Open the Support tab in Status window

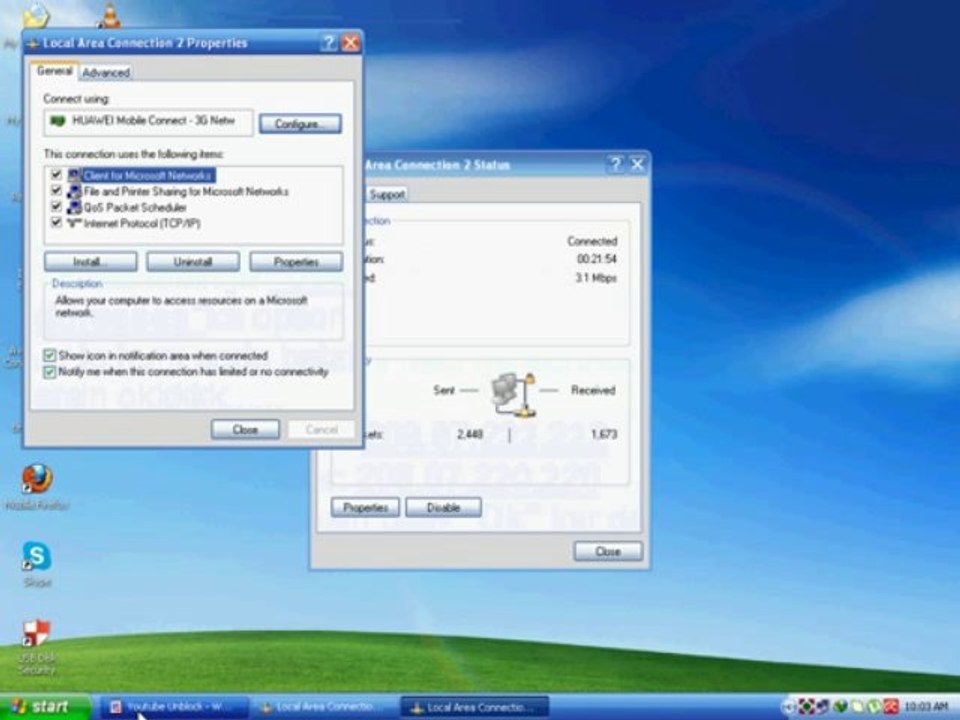(x=388, y=195)
